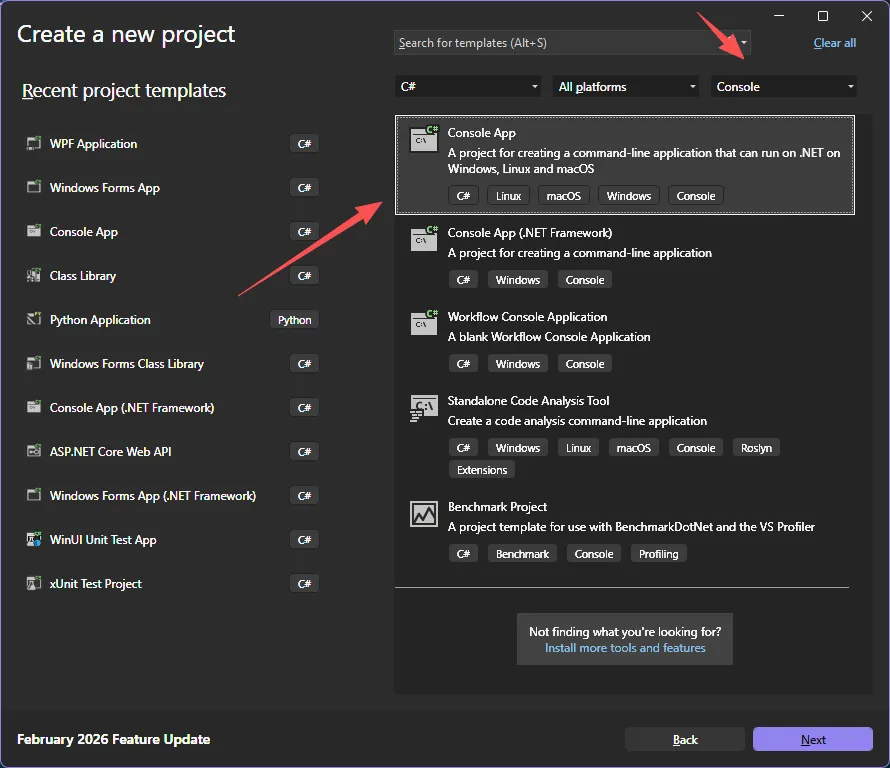
Task: Click the WinUI Unit Test App icon
Action: click(x=34, y=539)
